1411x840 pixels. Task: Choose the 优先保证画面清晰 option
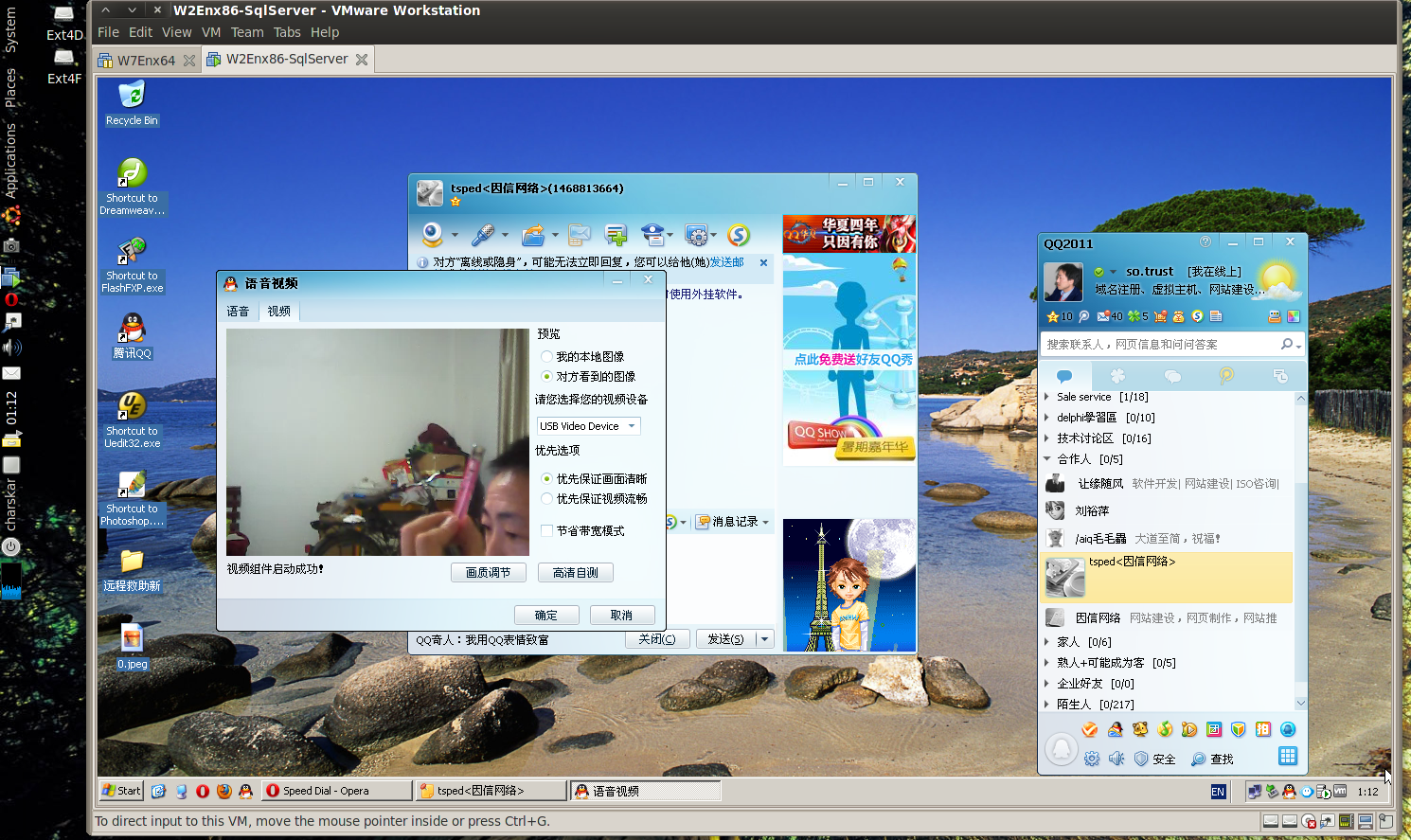[546, 478]
